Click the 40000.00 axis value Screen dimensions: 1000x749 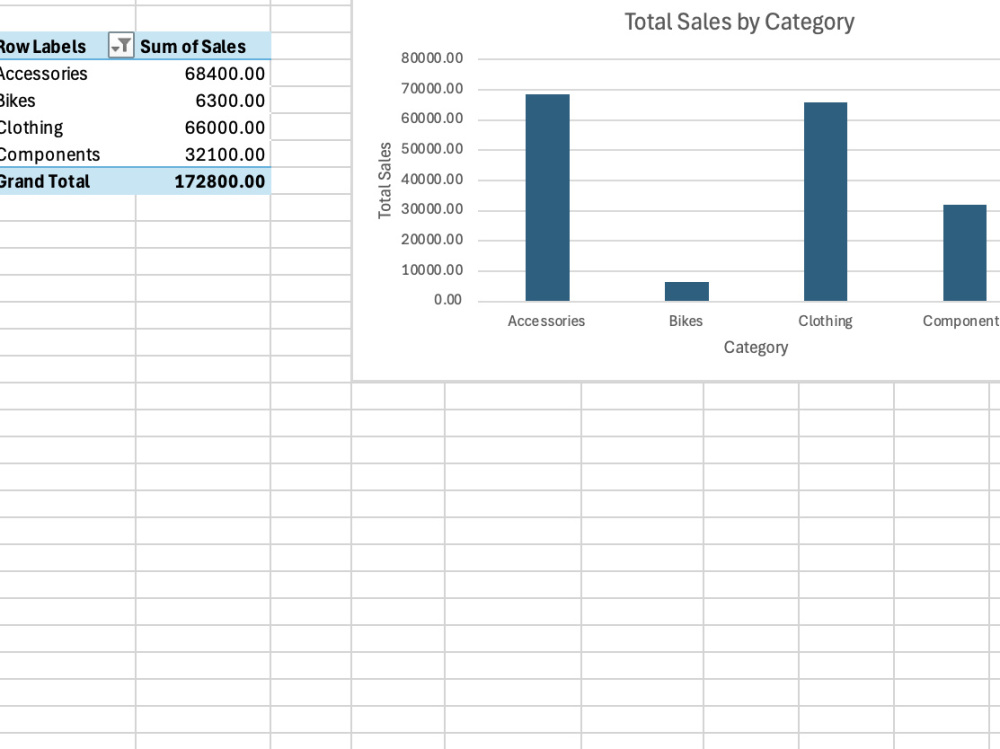point(432,179)
